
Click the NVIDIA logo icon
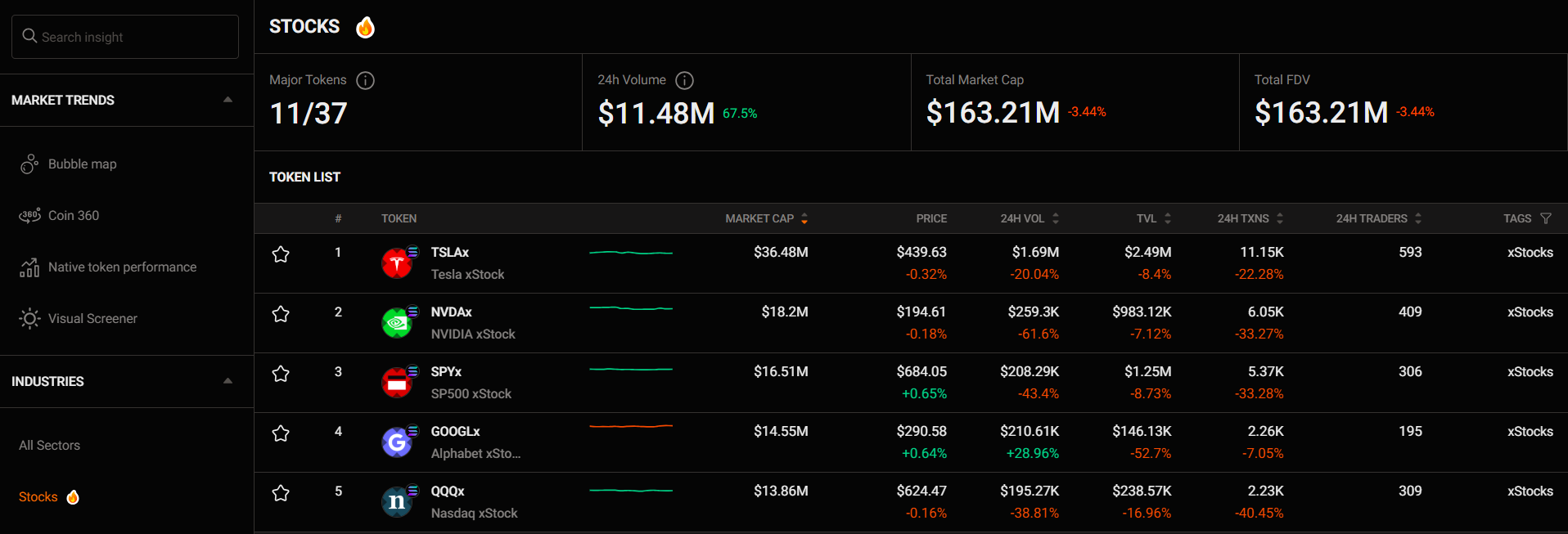click(397, 323)
